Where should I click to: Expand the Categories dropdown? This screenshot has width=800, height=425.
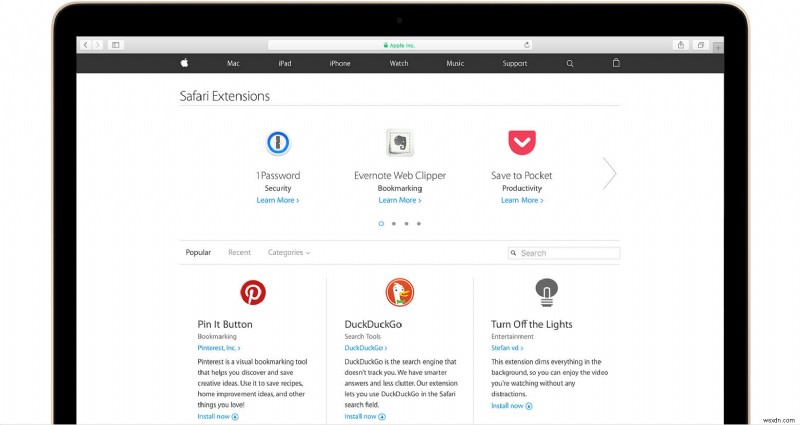coord(289,253)
